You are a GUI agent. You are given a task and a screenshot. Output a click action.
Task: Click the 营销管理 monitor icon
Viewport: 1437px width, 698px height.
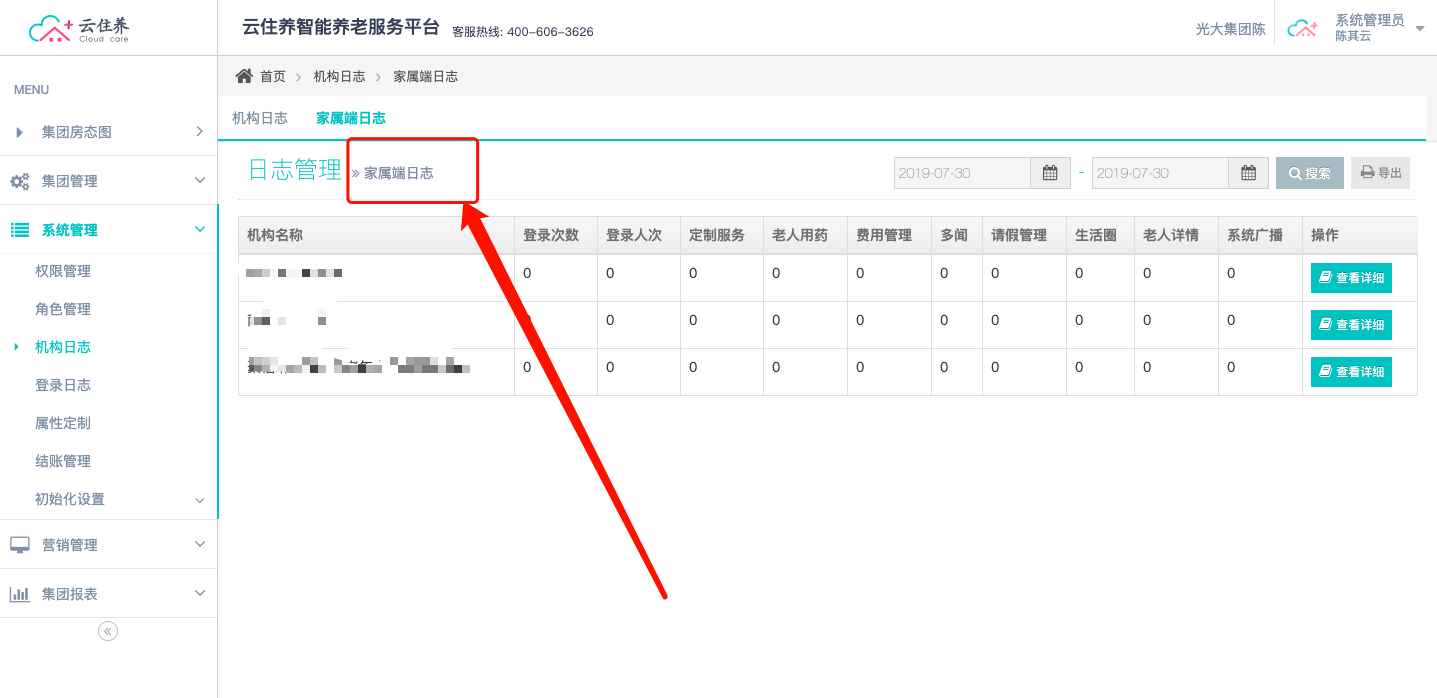point(20,545)
